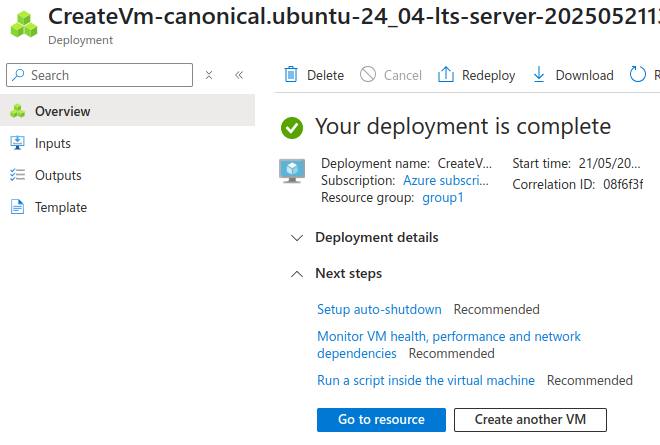Screen dimensions: 660x445
Task: Click the Outputs checklist icon
Action: (17, 175)
